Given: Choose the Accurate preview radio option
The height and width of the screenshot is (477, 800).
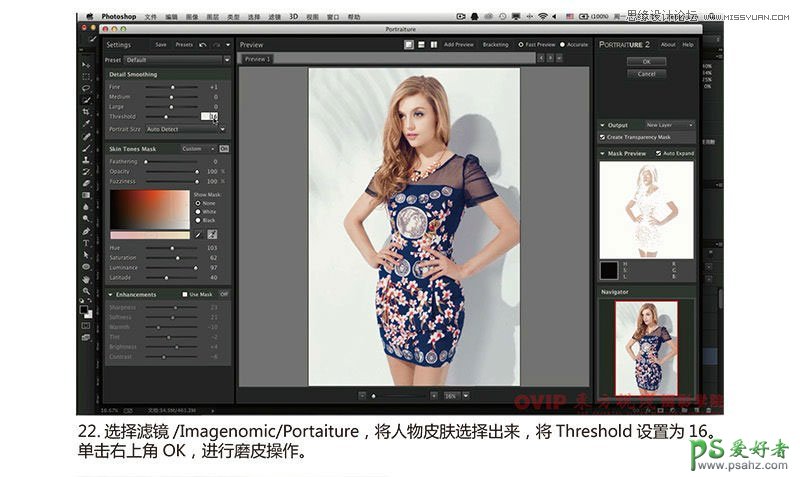Looking at the screenshot, I should coord(564,45).
